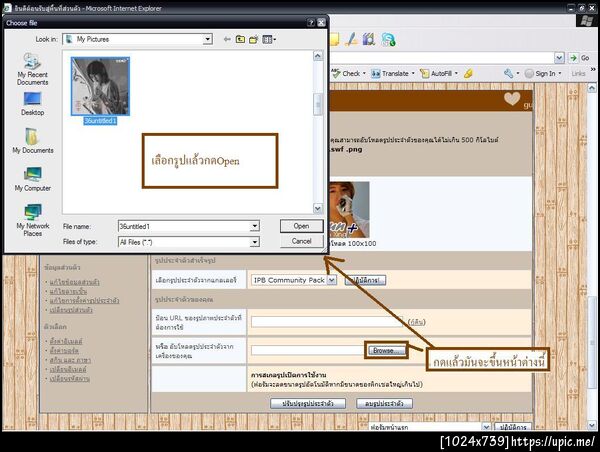Click the Browse... button
The width and height of the screenshot is (600, 452).
click(x=386, y=350)
